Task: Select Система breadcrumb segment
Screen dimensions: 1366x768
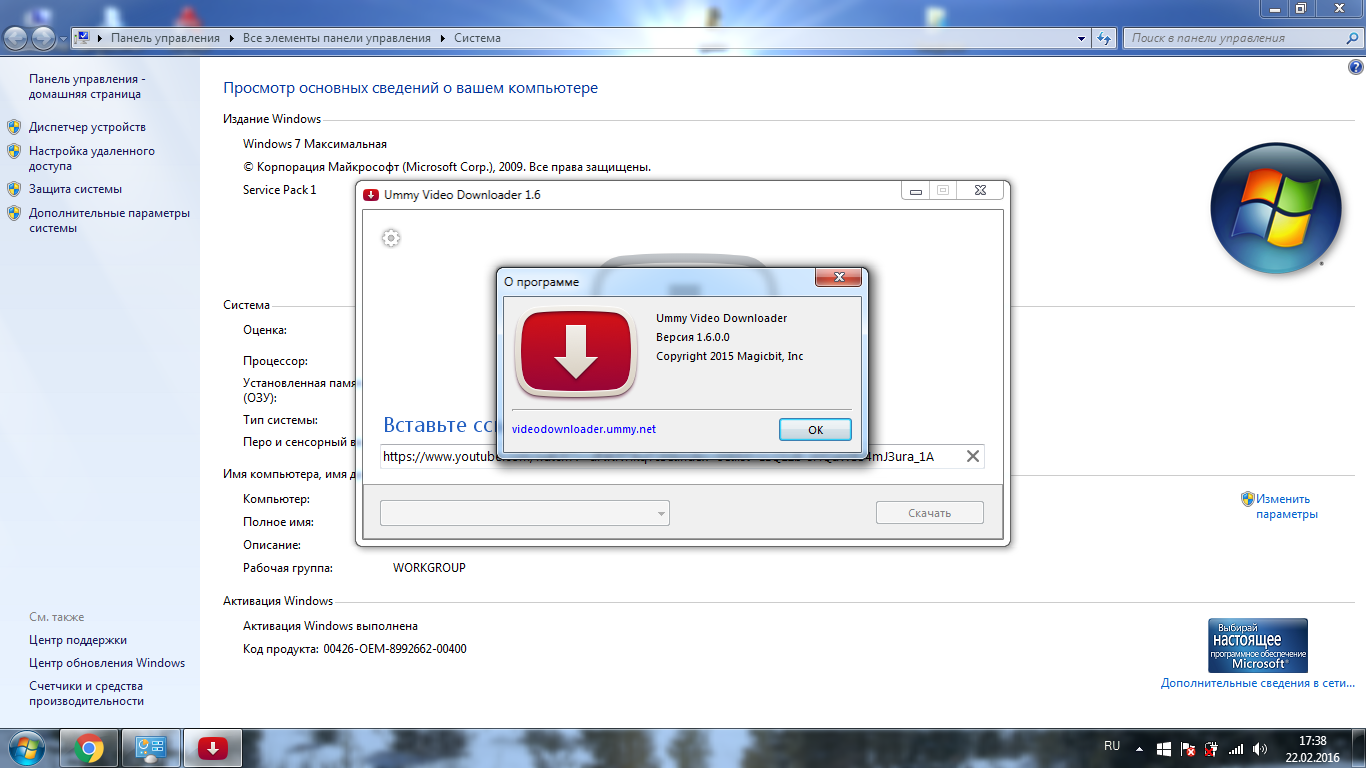Action: point(477,38)
